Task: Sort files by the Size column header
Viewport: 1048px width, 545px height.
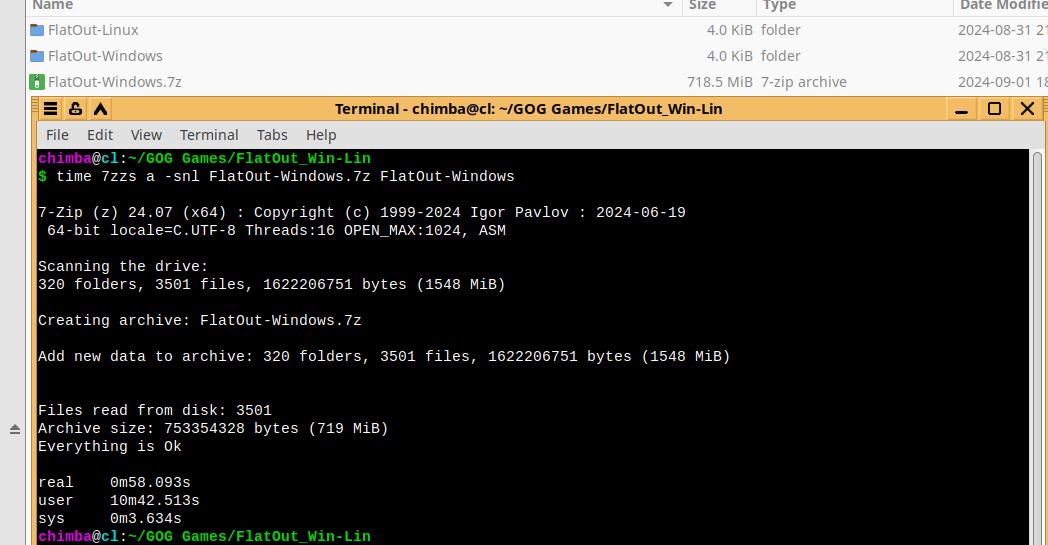Action: (719, 5)
